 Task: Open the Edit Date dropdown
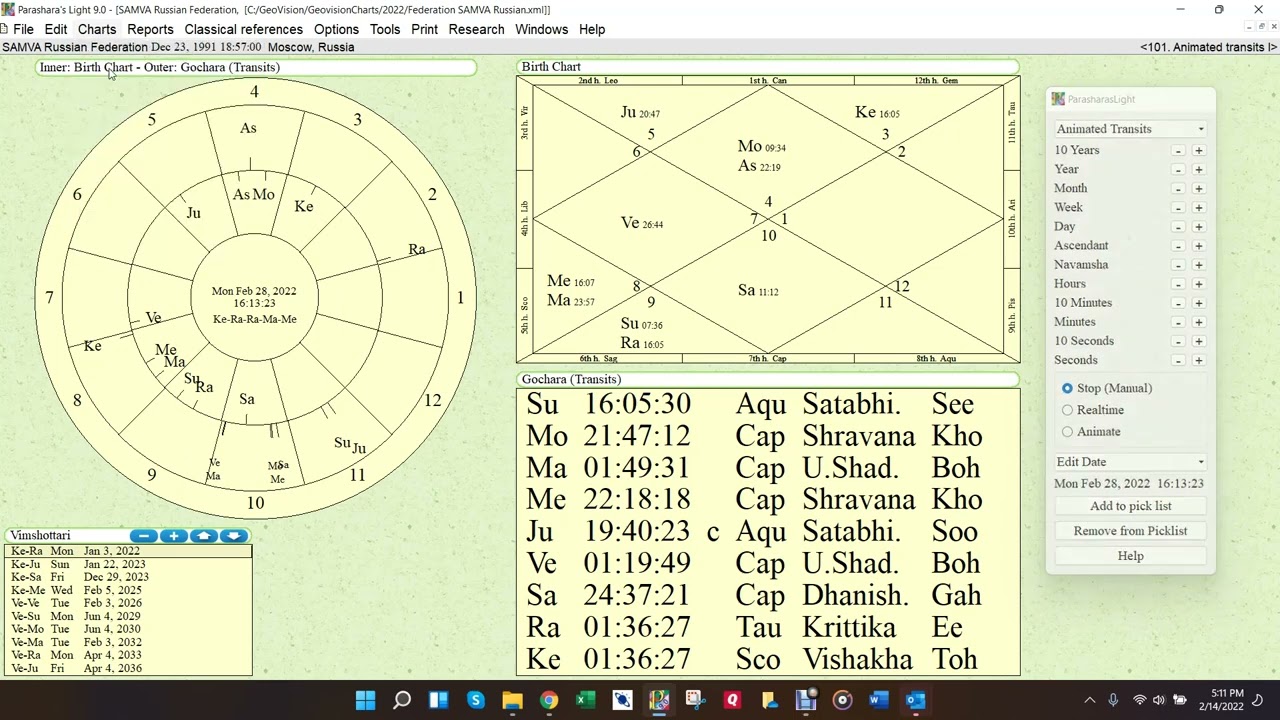point(1130,462)
